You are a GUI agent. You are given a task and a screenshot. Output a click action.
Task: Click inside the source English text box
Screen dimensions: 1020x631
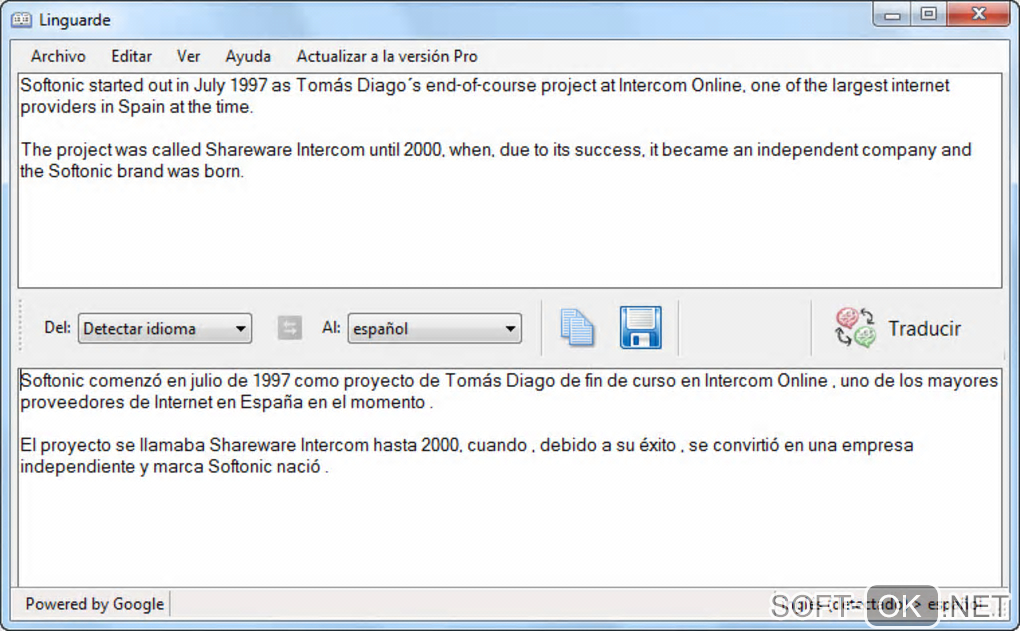click(x=509, y=180)
